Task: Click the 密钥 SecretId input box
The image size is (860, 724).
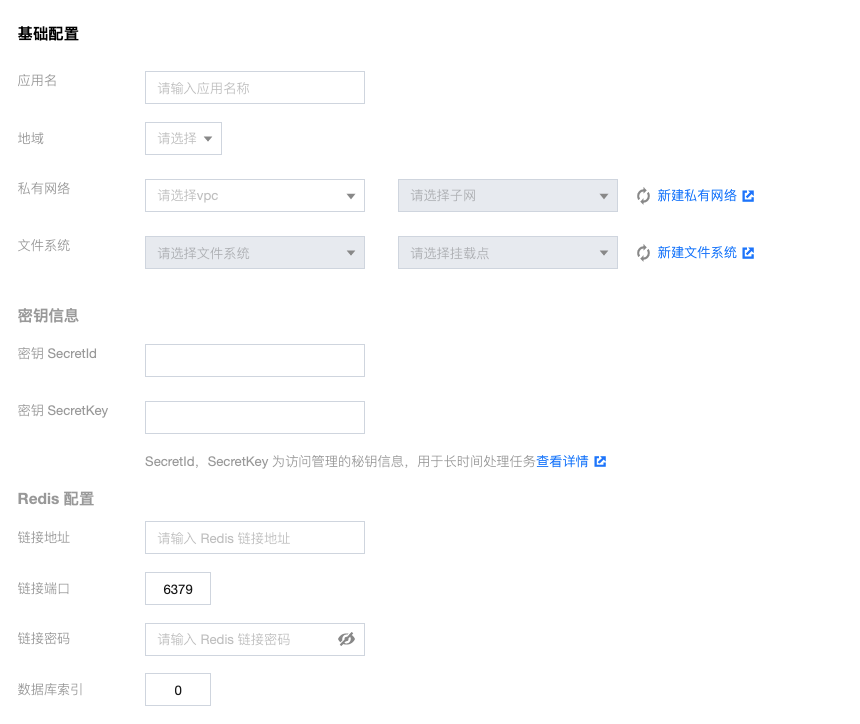Action: [254, 360]
